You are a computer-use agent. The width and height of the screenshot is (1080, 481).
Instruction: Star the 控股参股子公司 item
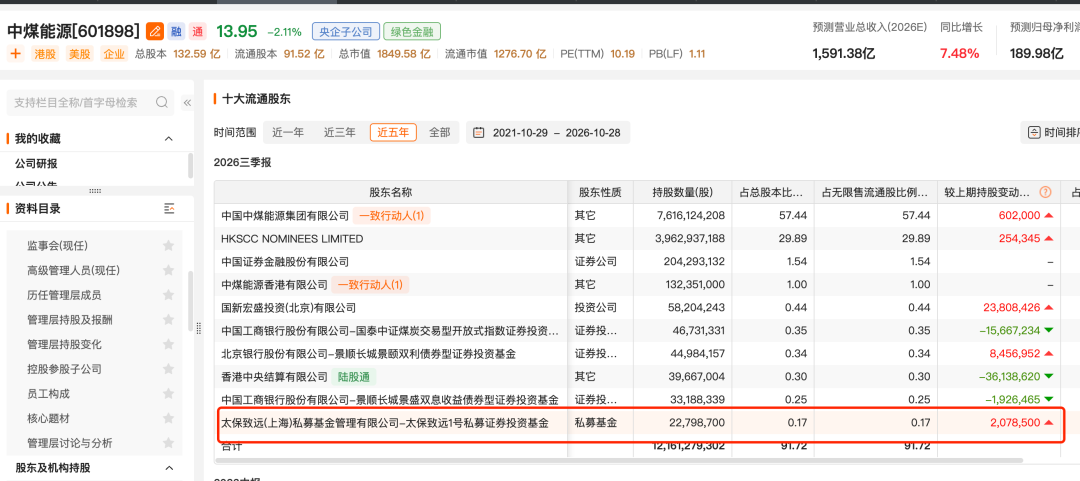(x=168, y=369)
